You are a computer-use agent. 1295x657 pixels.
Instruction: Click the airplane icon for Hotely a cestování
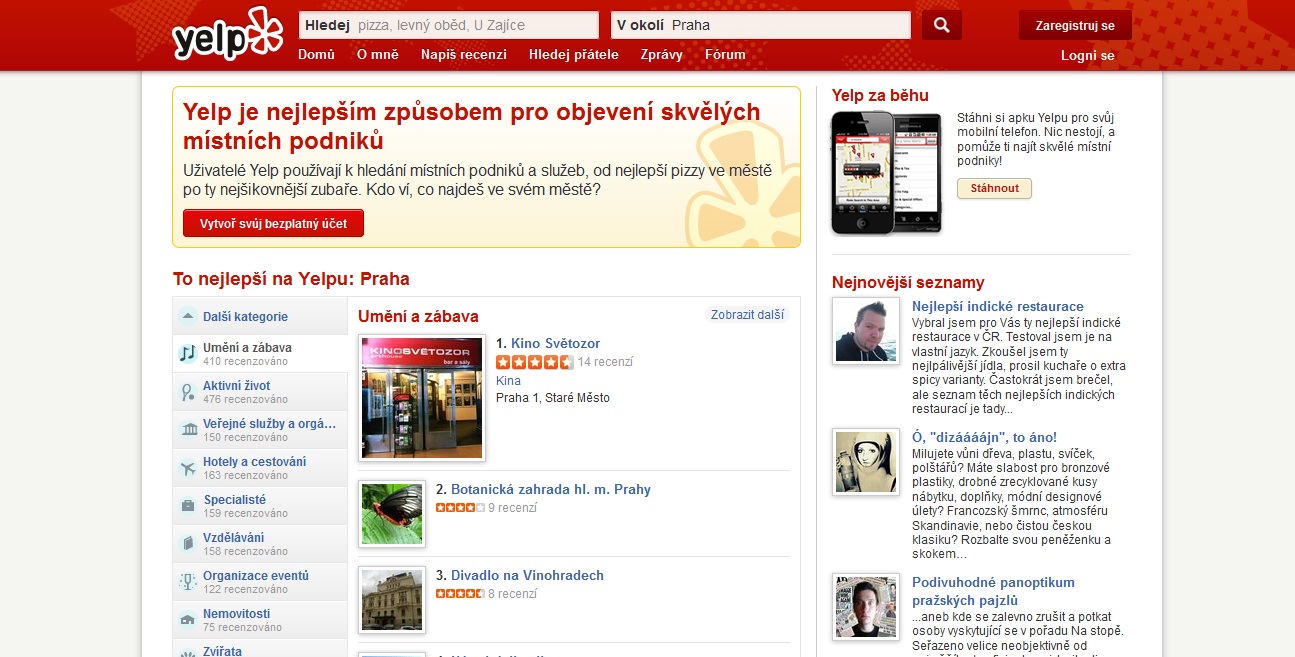[187, 467]
